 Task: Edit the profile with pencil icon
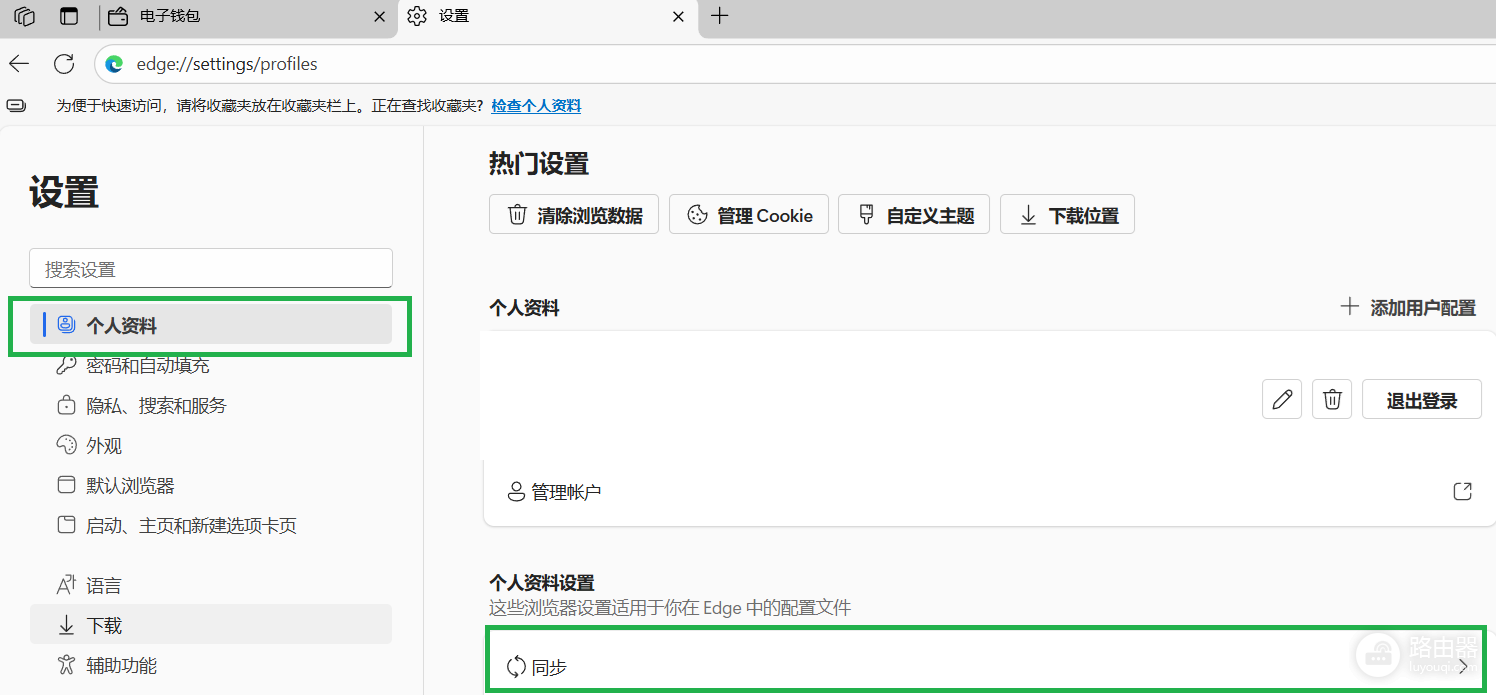[1282, 400]
